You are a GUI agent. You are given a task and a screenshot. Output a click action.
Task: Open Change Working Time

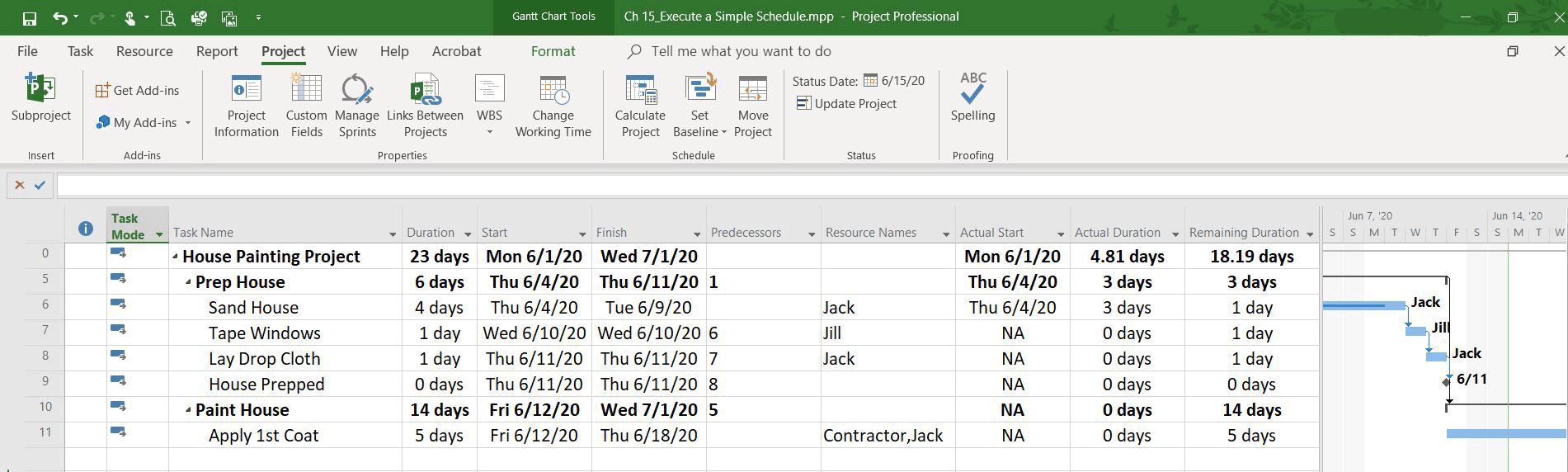tap(553, 106)
